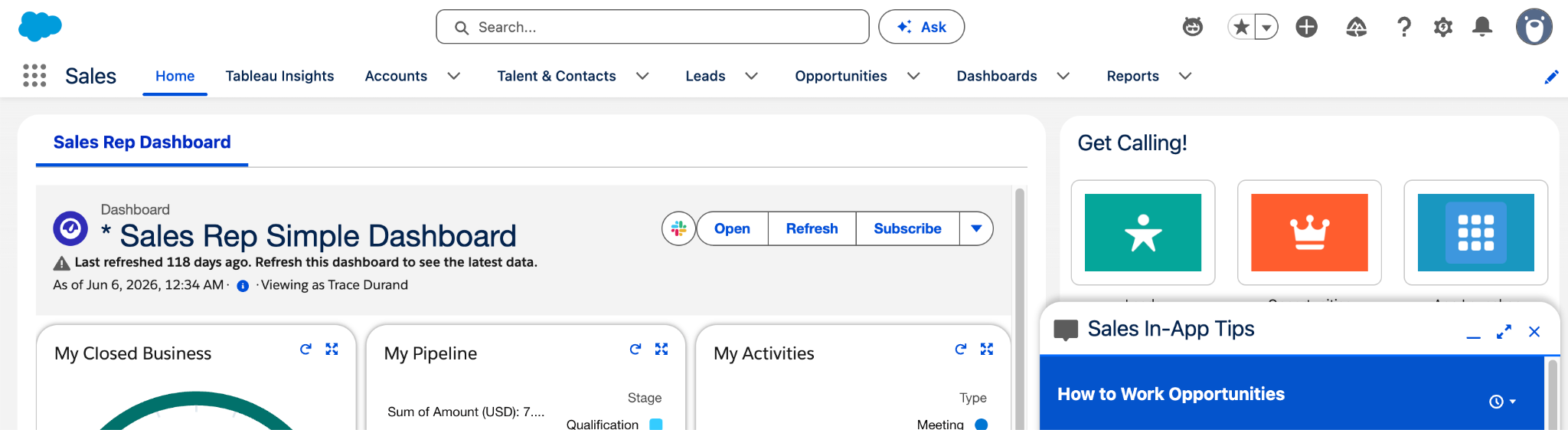View notifications bell icon

[x=1482, y=27]
